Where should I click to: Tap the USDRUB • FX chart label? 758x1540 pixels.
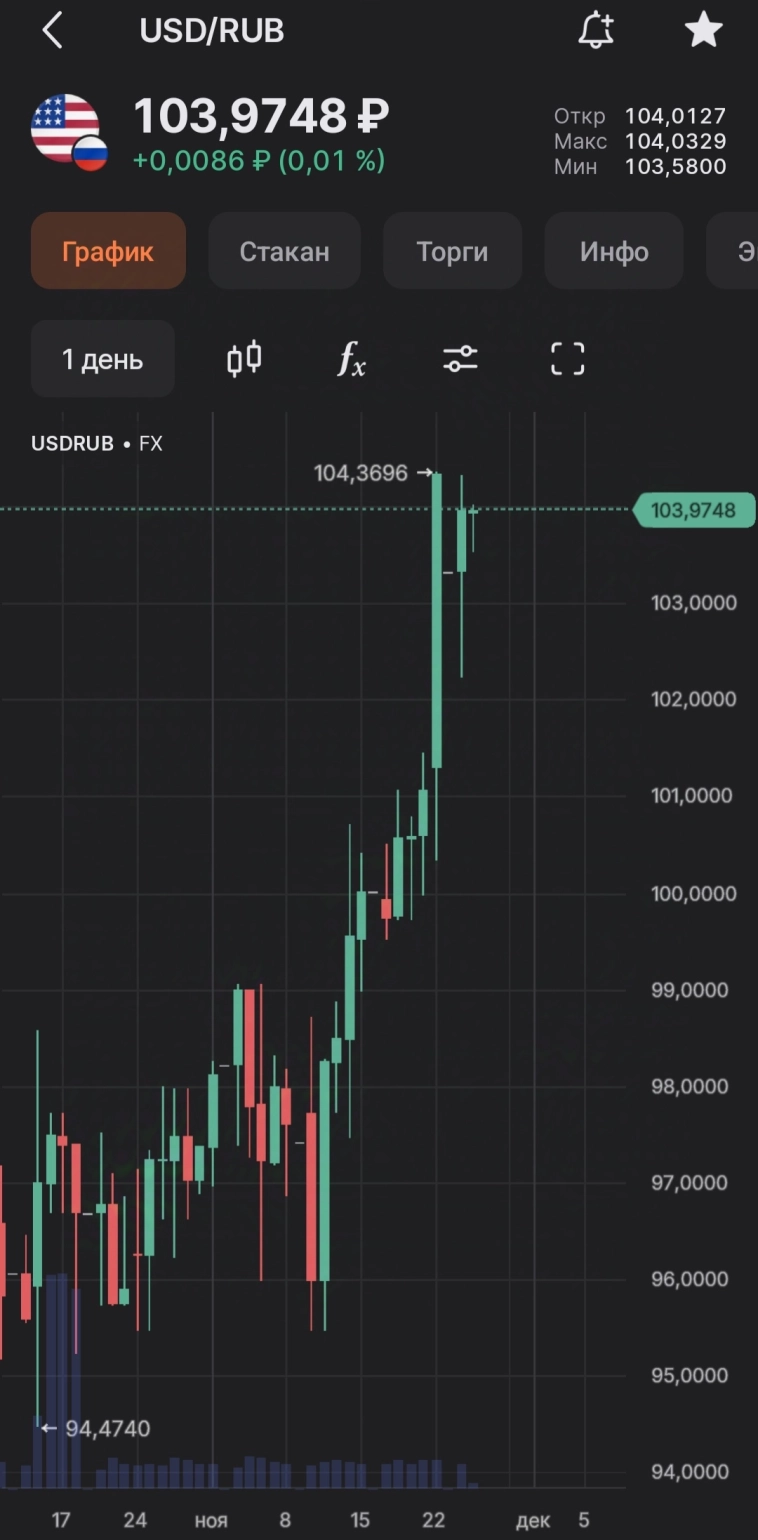(97, 443)
